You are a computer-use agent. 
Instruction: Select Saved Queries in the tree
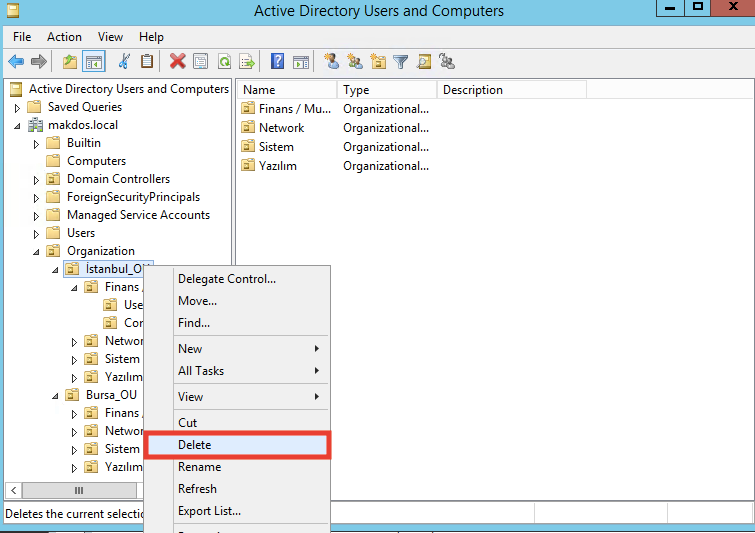85,107
